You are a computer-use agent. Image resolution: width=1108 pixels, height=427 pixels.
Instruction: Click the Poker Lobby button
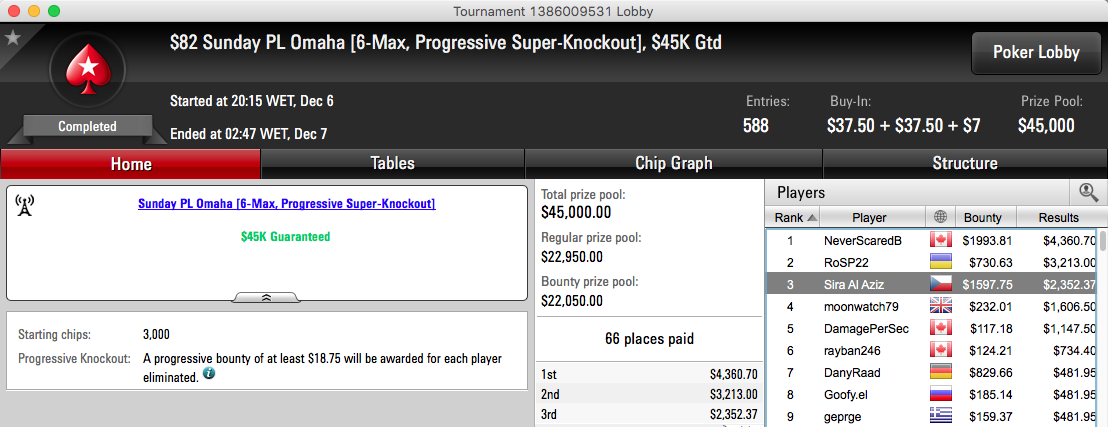(1036, 52)
